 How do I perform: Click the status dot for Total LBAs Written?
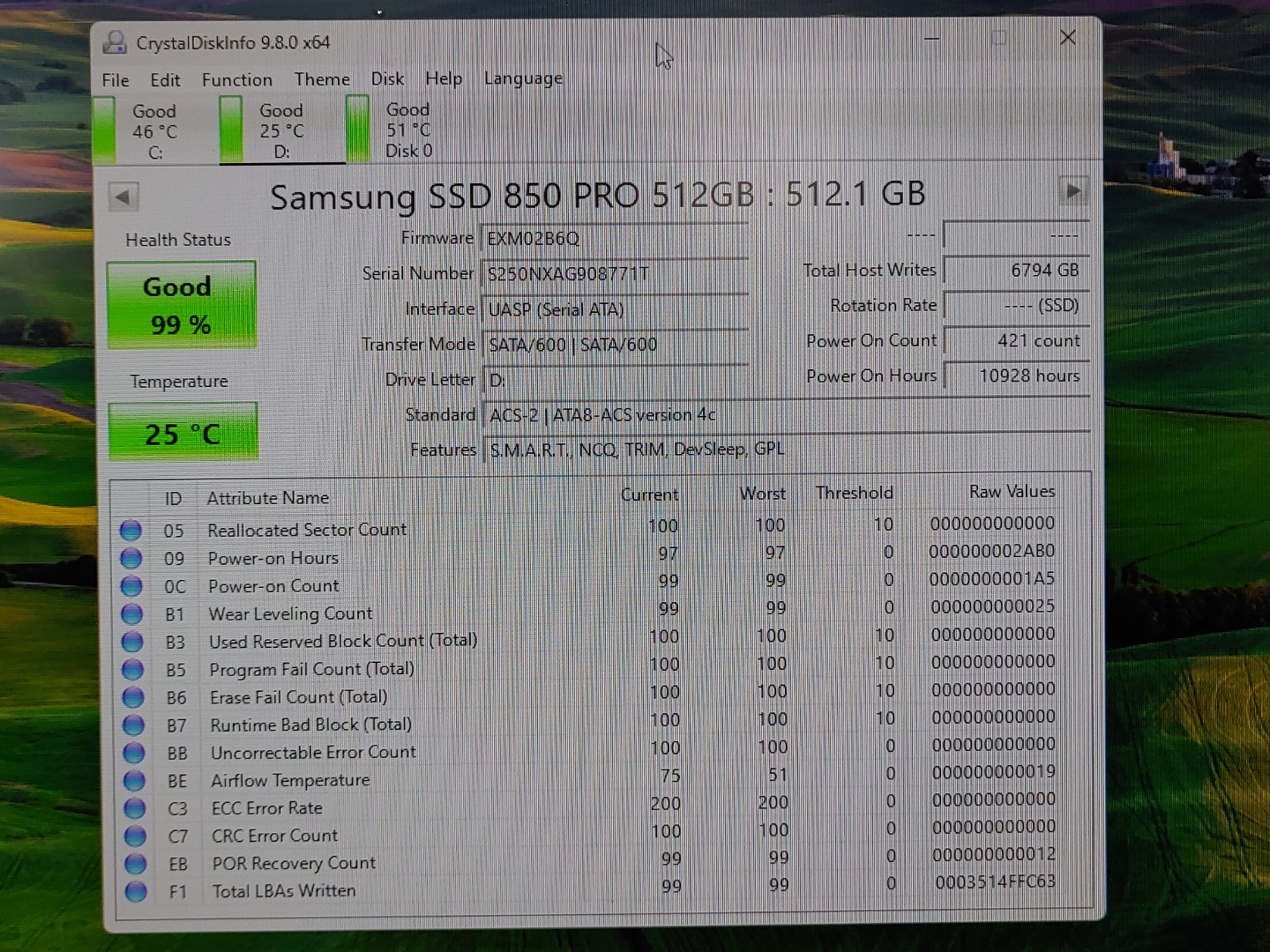coord(137,891)
